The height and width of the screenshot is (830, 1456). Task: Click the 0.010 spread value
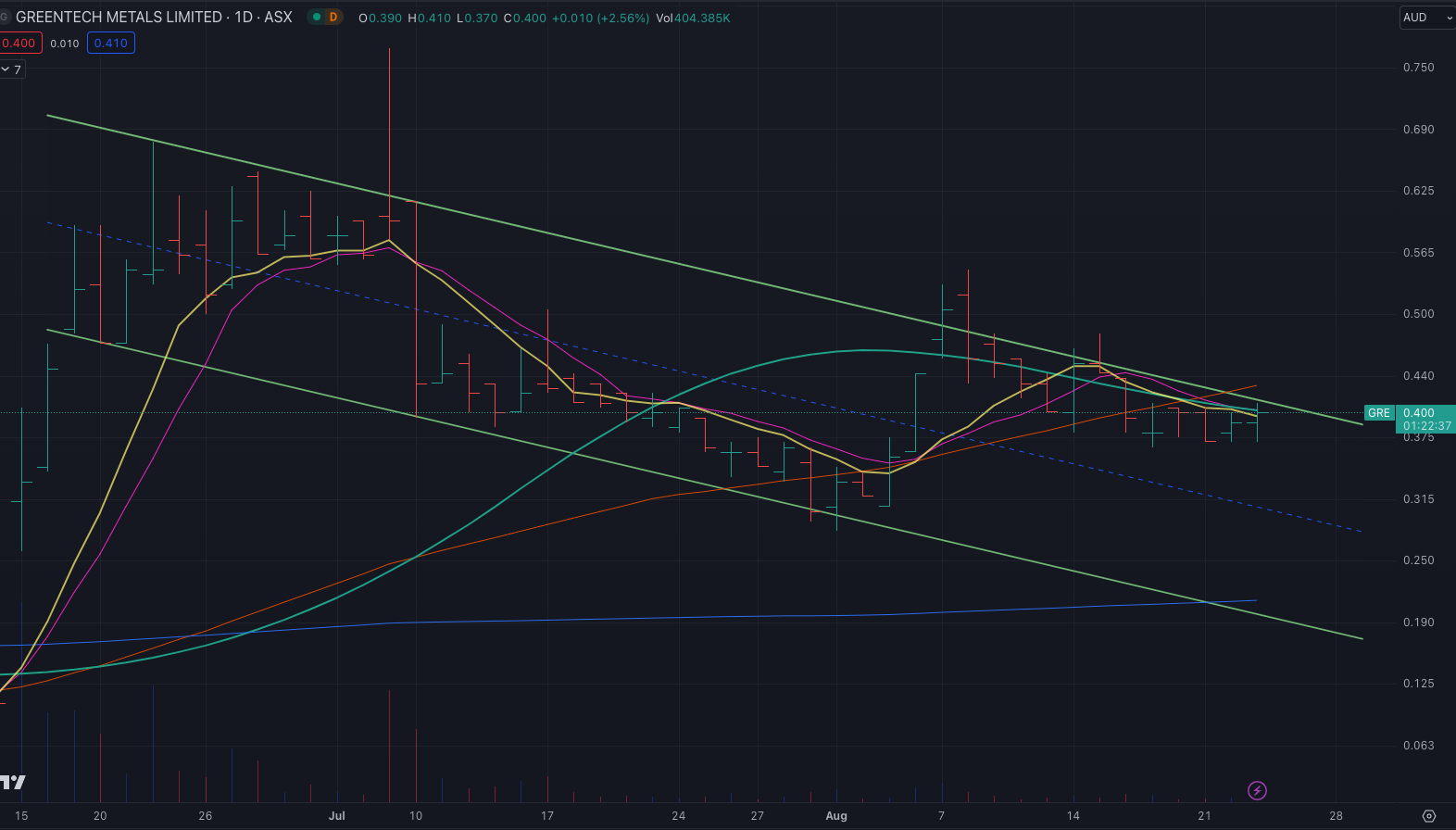point(65,44)
